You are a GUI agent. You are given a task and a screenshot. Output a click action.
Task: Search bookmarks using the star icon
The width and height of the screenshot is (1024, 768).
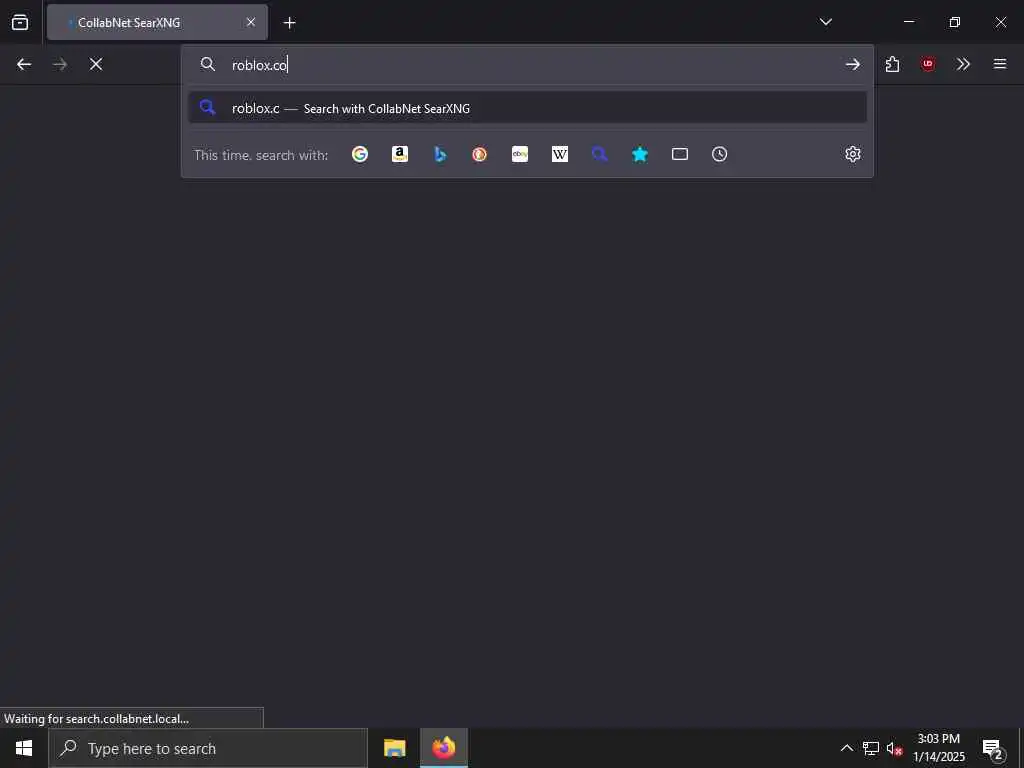640,154
